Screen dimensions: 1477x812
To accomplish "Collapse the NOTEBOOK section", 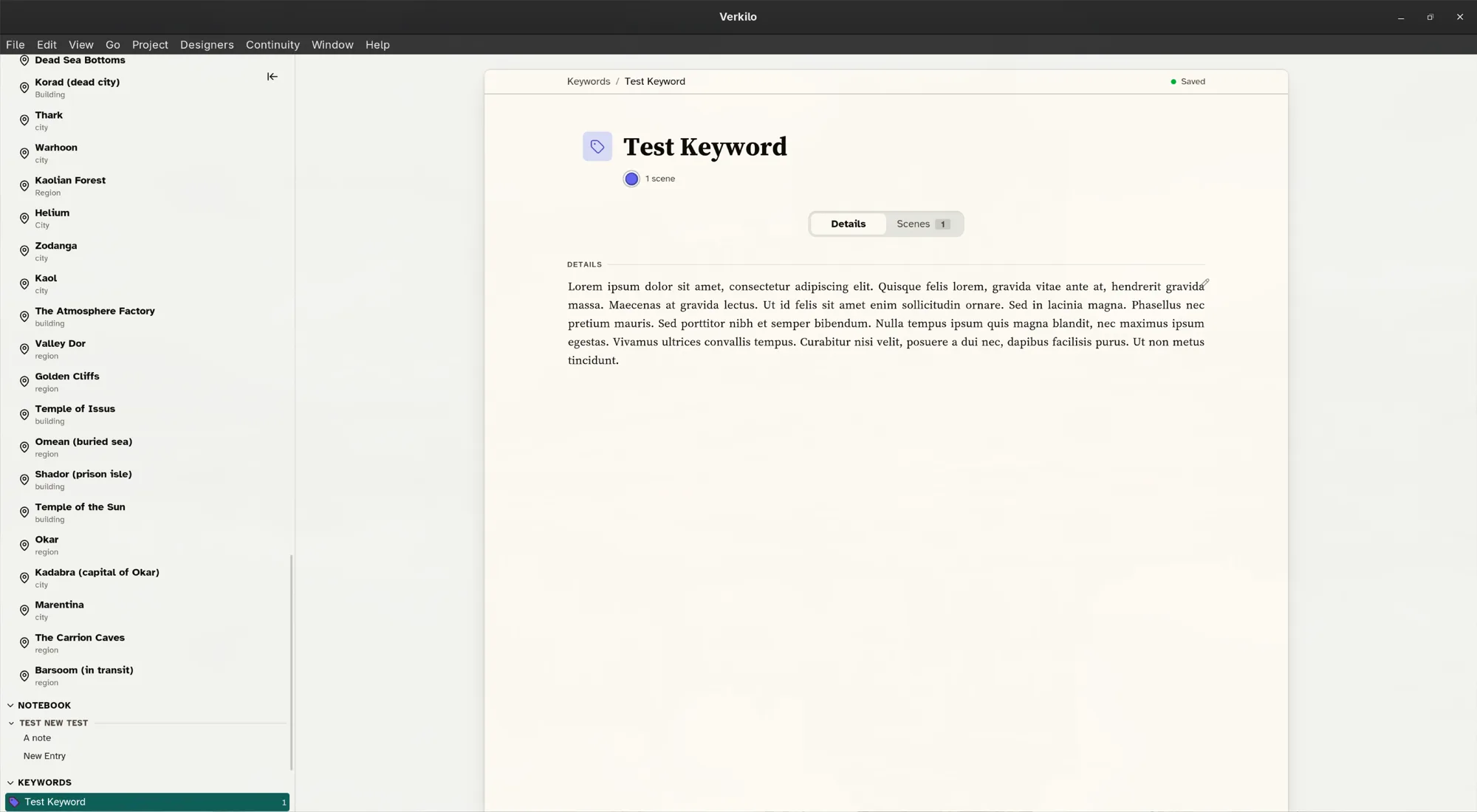I will tap(10, 706).
